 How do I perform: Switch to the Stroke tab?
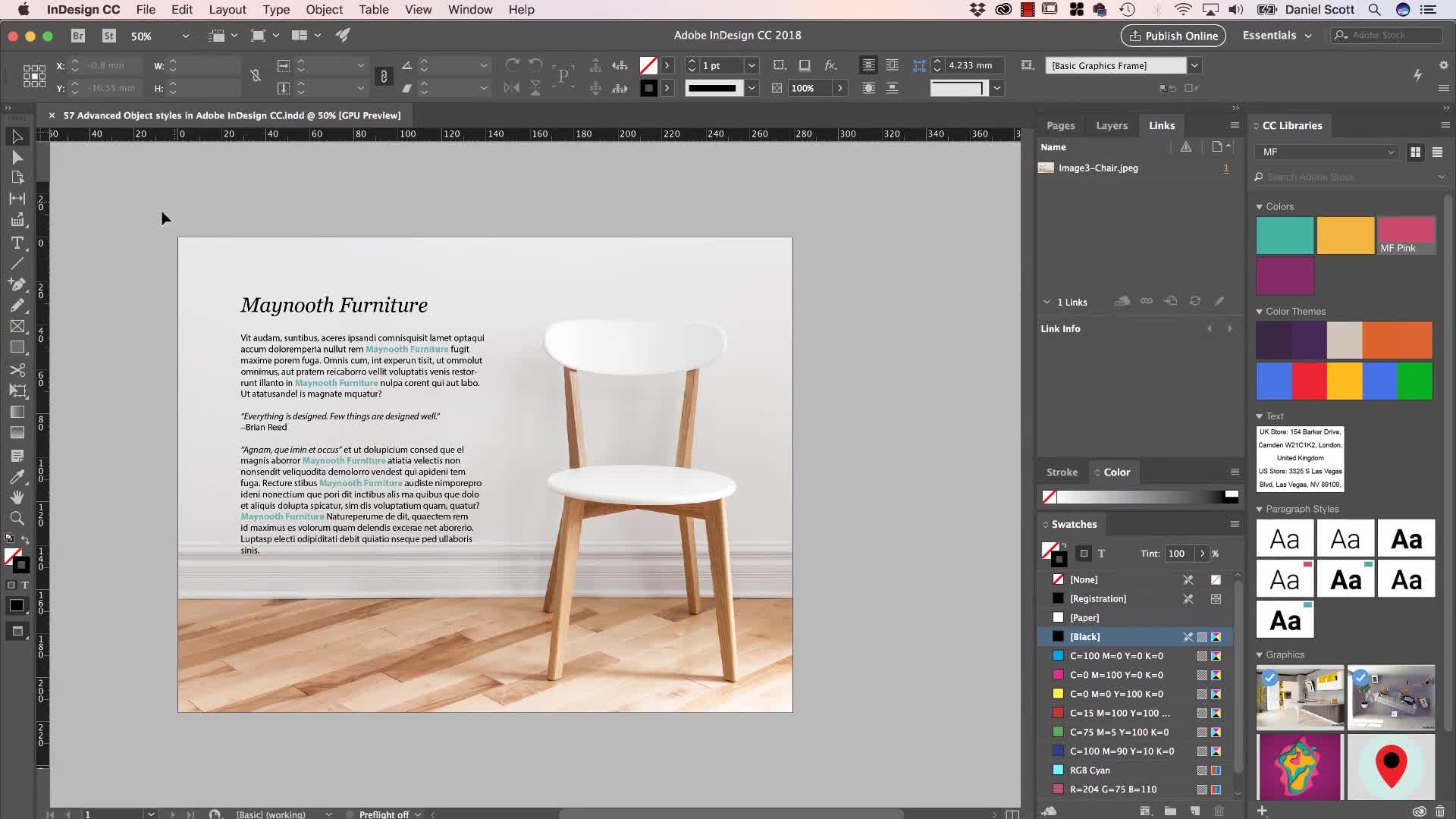click(1062, 472)
